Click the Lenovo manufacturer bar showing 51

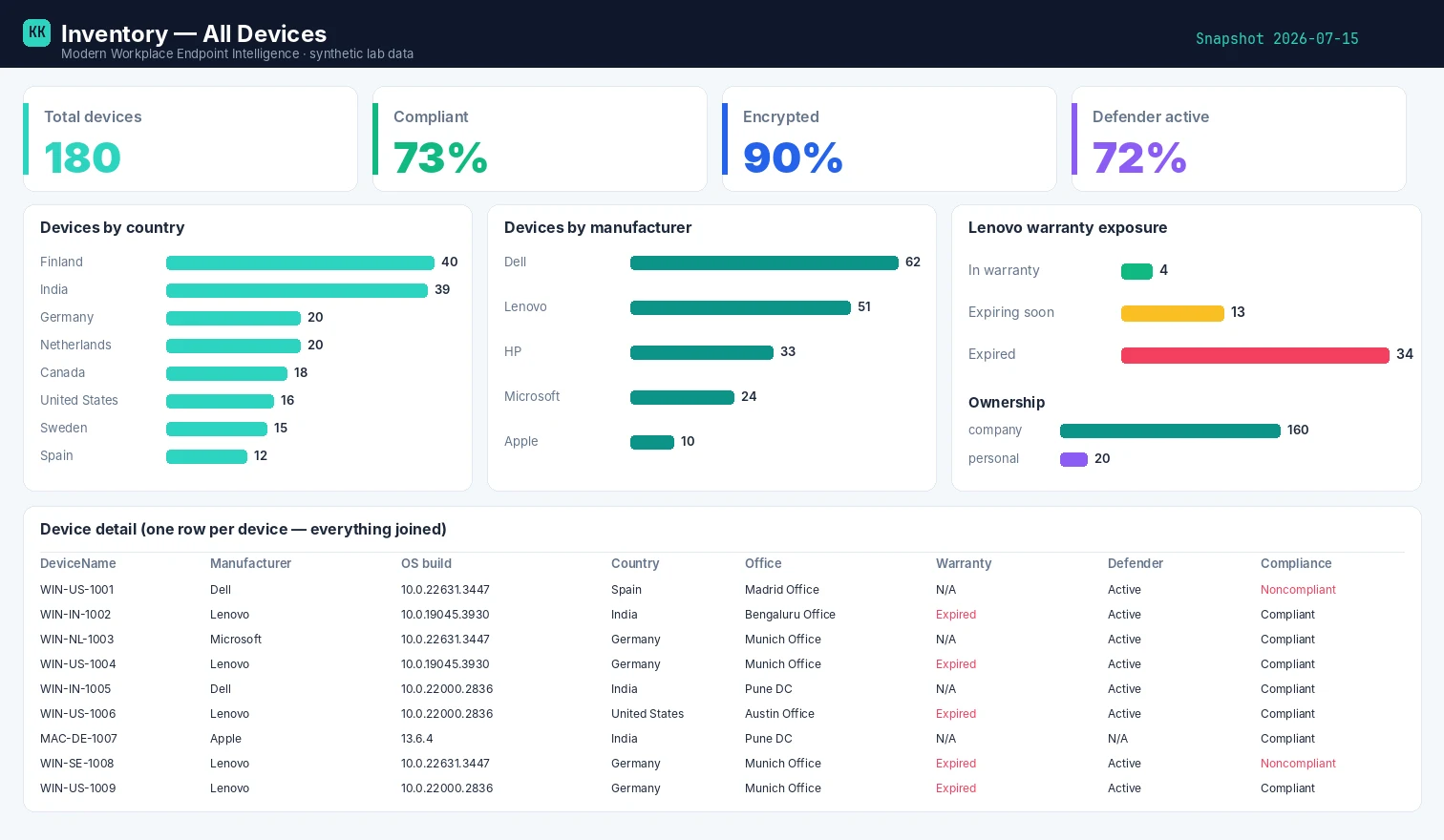pyautogui.click(x=740, y=307)
